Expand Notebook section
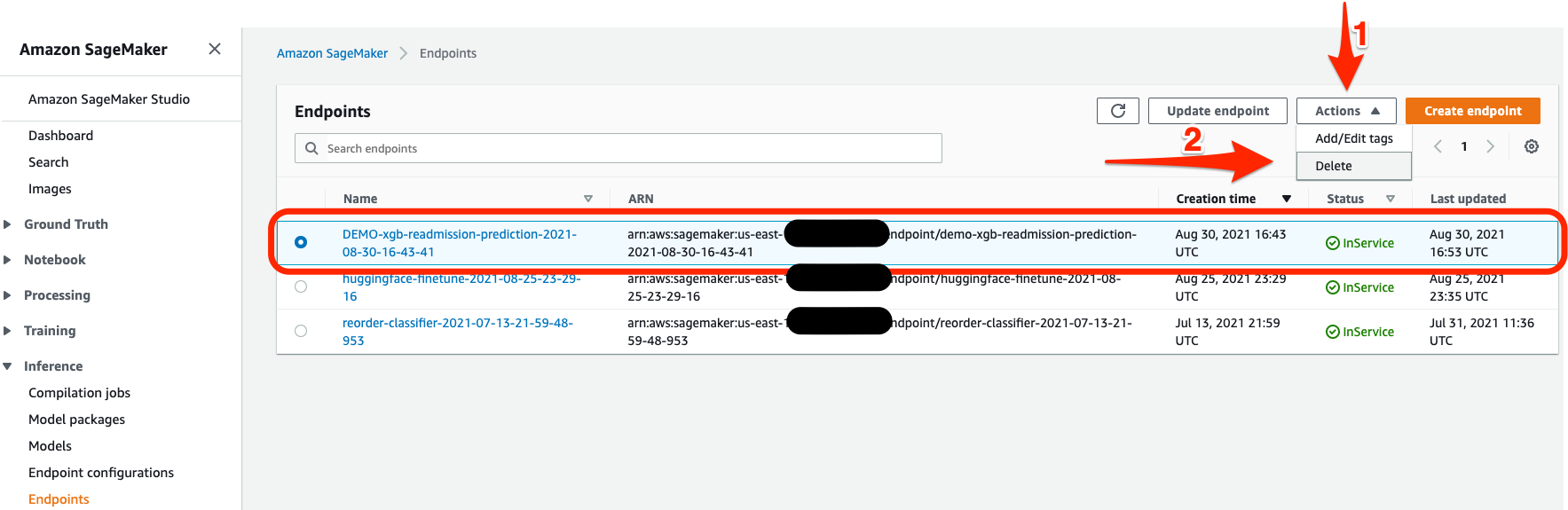Image resolution: width=1568 pixels, height=510 pixels. point(7,260)
